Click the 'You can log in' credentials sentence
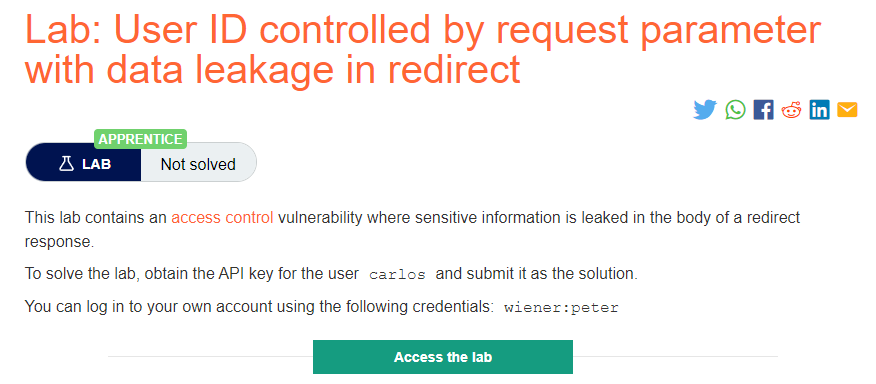 322,307
